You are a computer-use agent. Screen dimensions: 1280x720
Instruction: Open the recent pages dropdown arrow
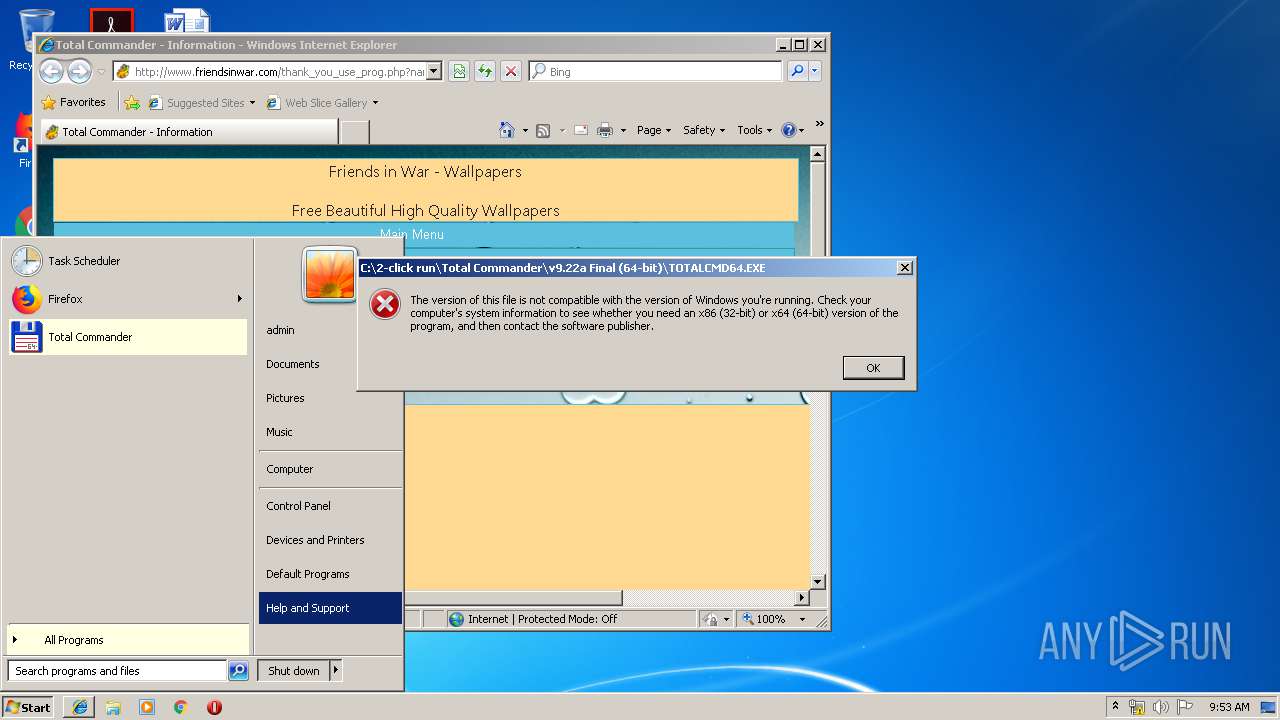pos(101,72)
